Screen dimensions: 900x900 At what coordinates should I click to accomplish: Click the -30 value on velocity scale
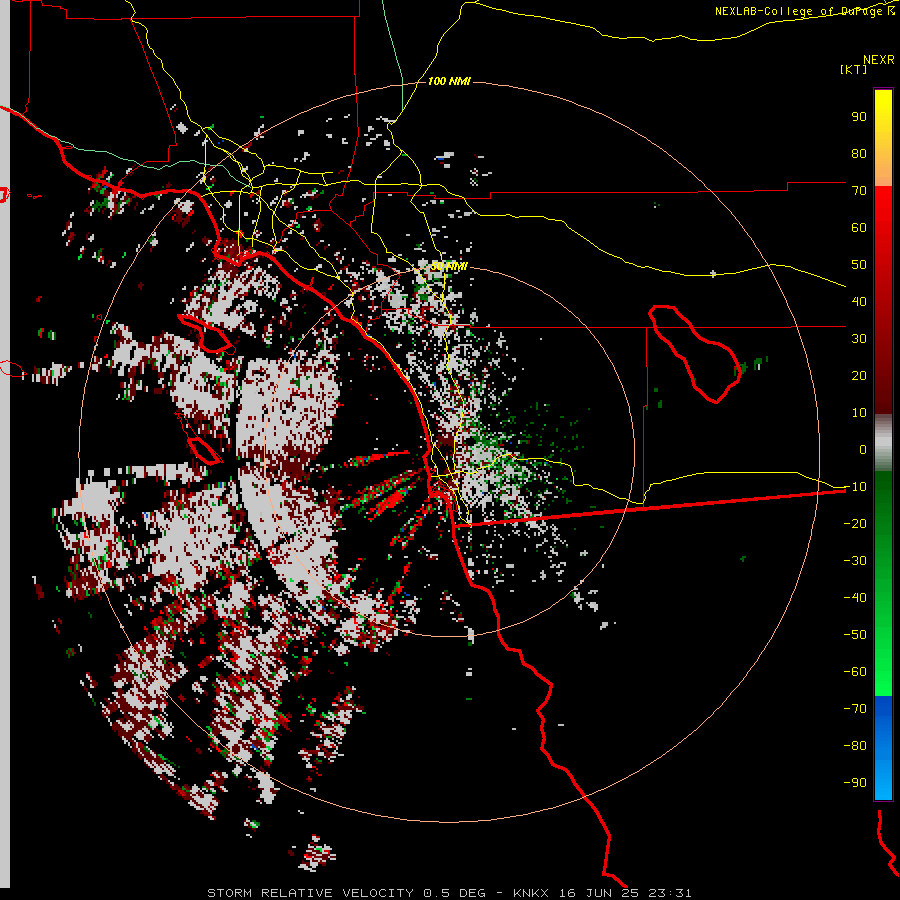pyautogui.click(x=855, y=561)
